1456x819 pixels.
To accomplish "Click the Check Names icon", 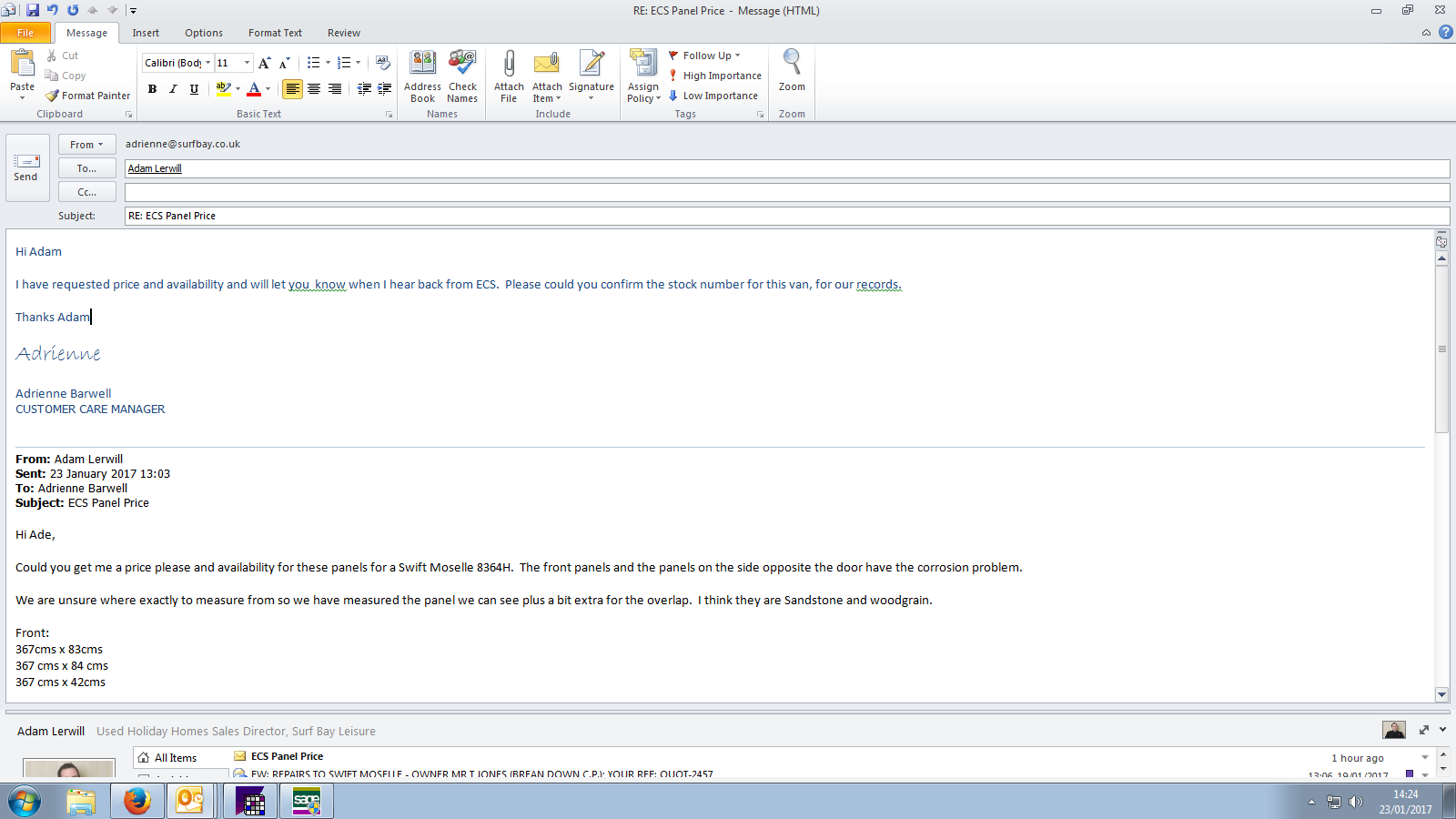I will coord(462,64).
